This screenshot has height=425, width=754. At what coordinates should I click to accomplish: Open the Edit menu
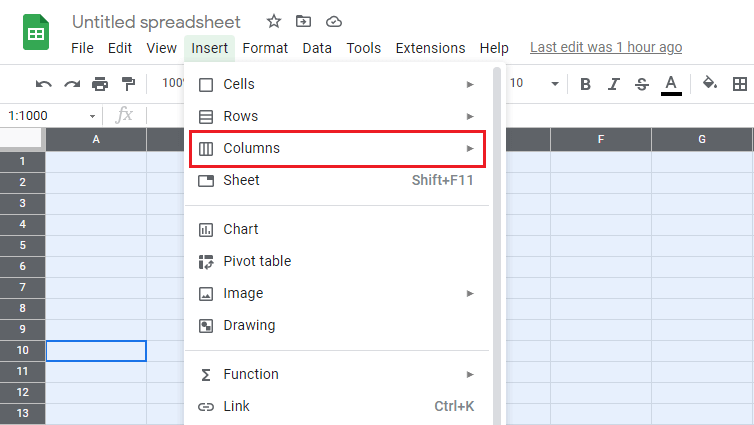(x=120, y=48)
